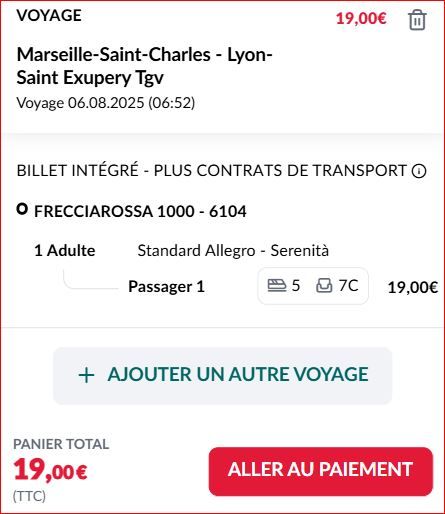Click the circle marker before Frecciarossa 1000

(x=22, y=209)
